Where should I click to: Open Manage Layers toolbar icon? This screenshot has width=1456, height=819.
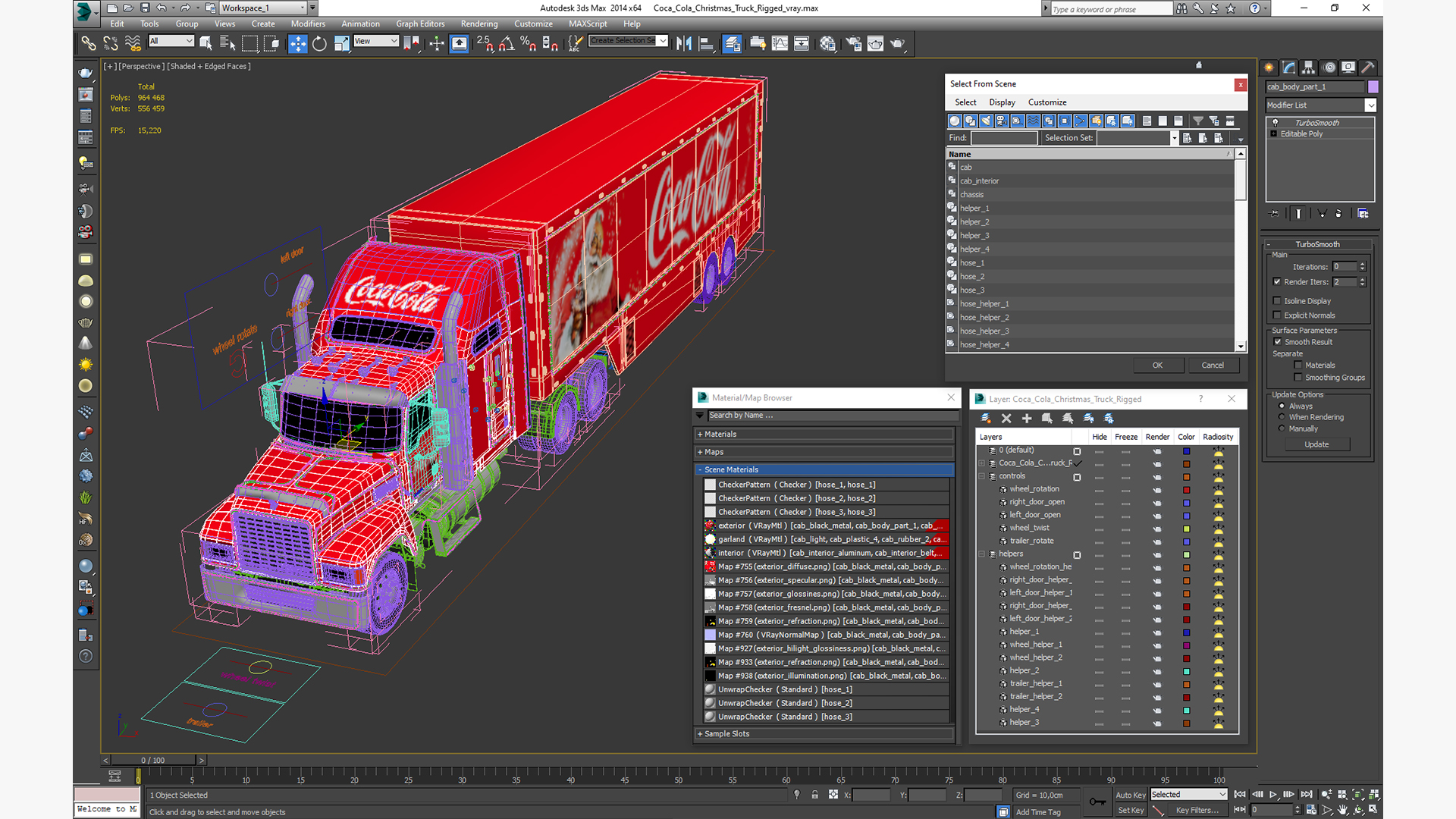[732, 44]
